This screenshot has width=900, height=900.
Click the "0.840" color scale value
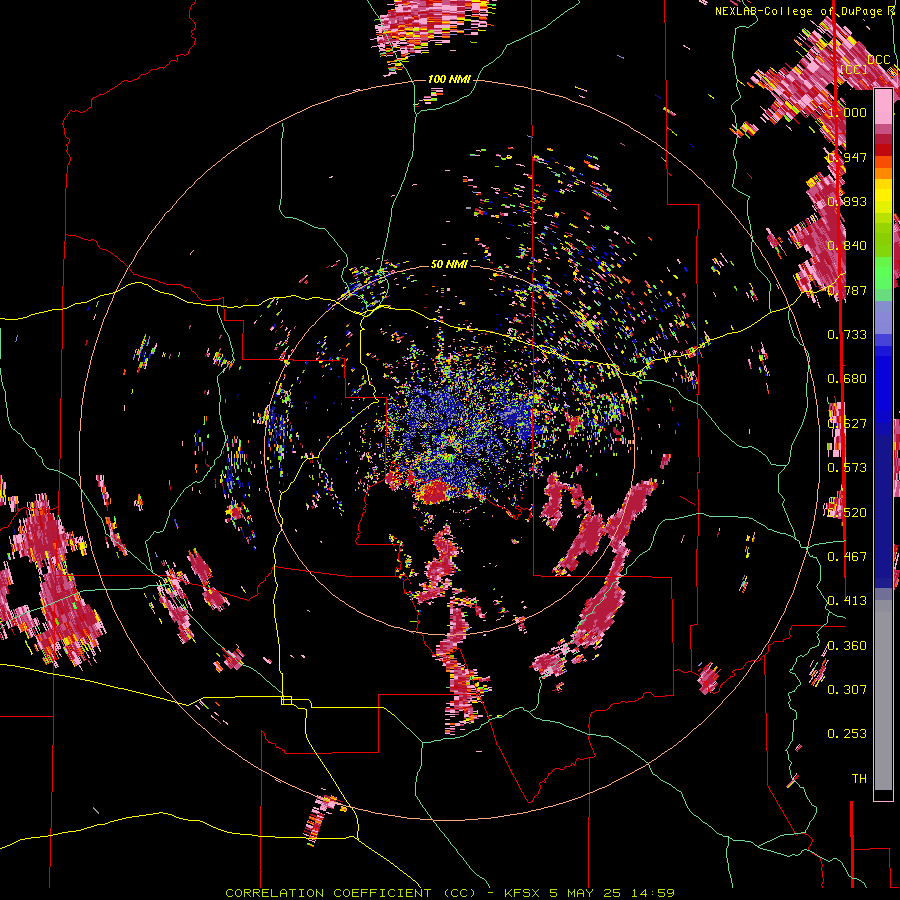click(847, 246)
